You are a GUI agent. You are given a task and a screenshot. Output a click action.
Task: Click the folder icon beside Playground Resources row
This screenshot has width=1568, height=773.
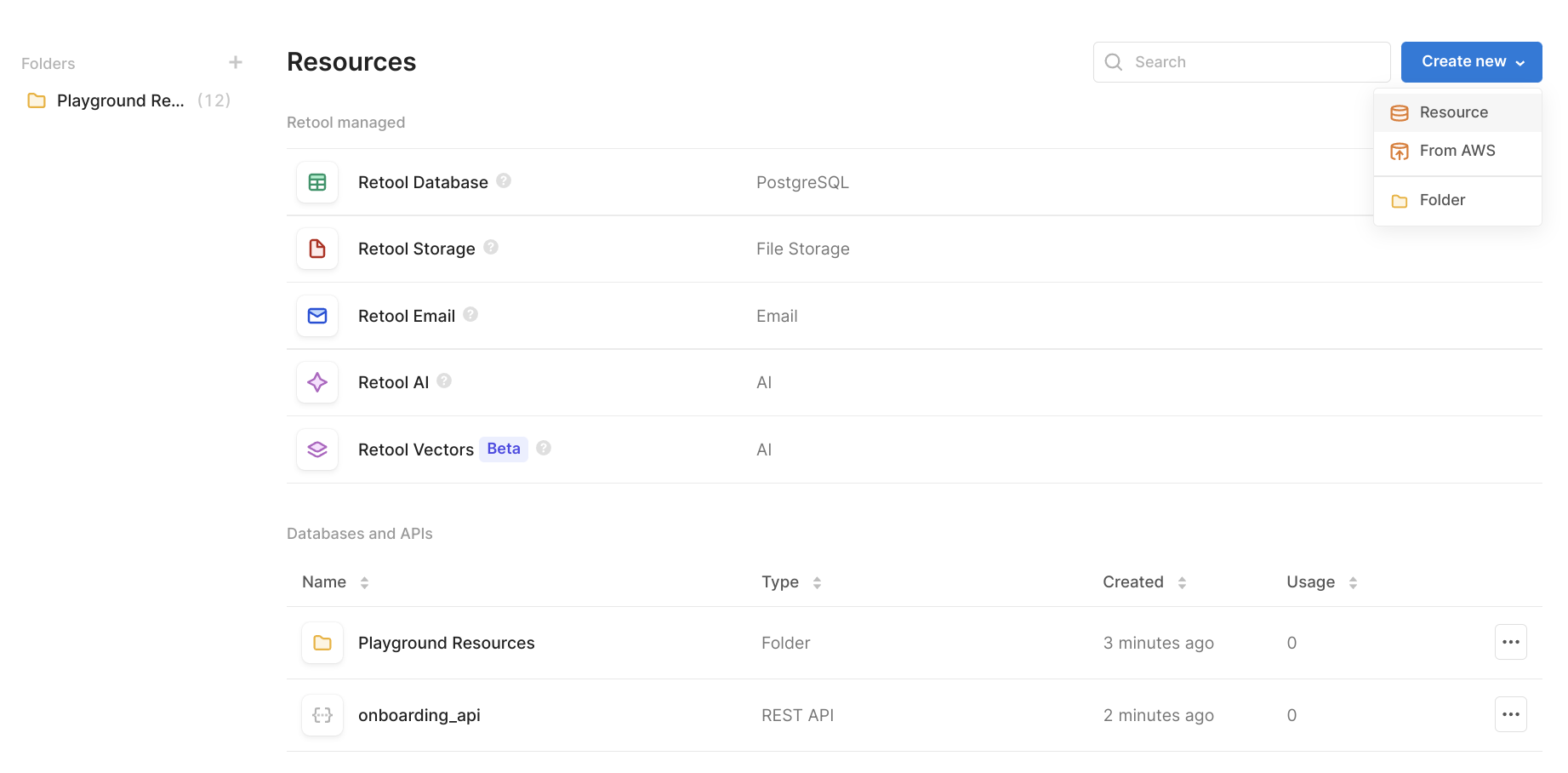click(x=322, y=643)
